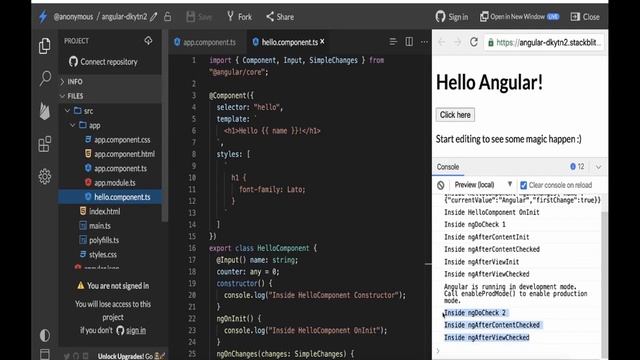Click the console vertical scrollbar
This screenshot has width=640, height=360.
604,283
